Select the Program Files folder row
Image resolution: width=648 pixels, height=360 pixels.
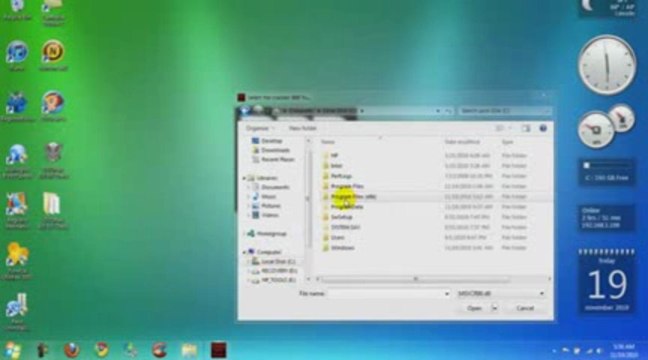coord(432,186)
